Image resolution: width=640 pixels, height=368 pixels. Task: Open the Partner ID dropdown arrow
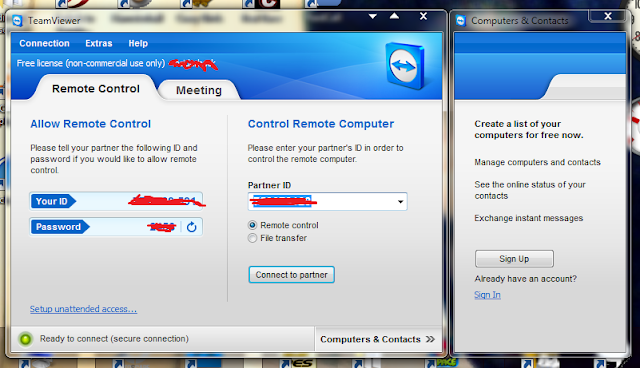pos(400,202)
